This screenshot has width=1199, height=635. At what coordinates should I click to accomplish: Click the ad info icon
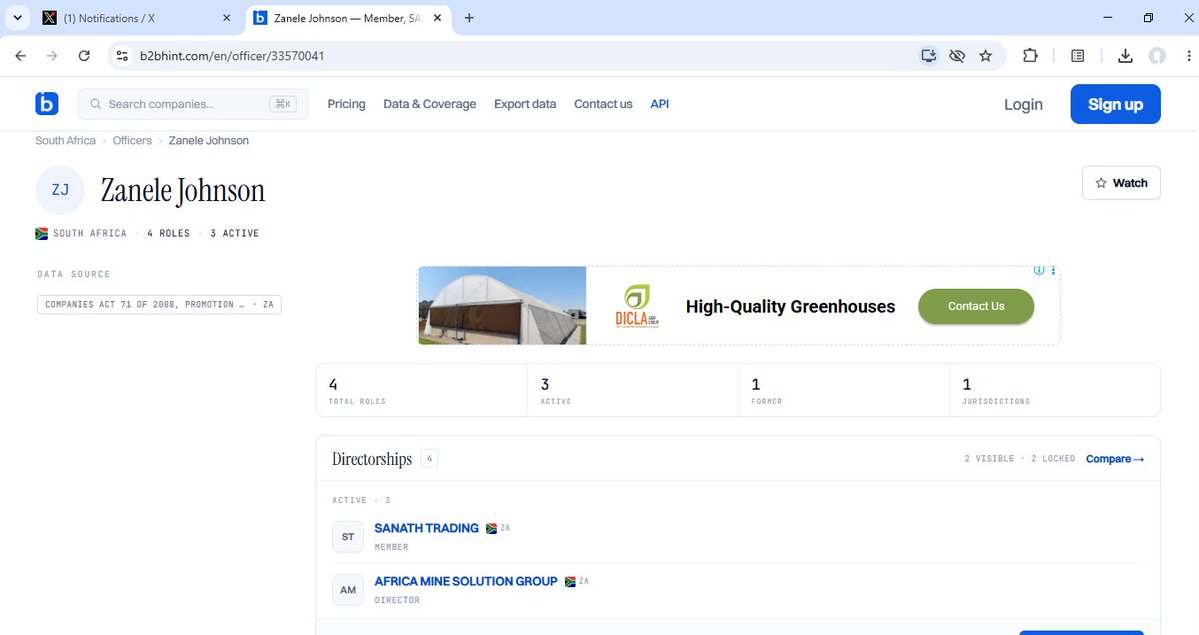coord(1039,270)
